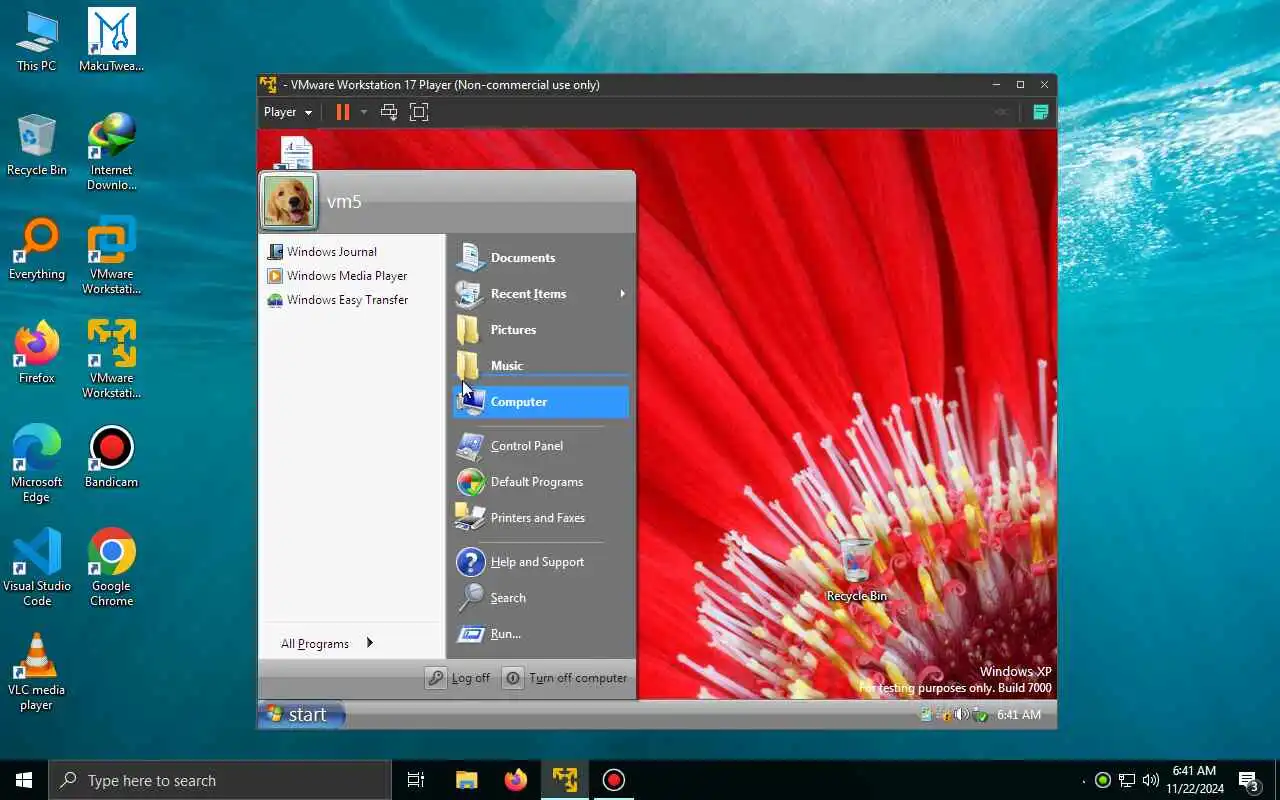
Task: Click host volume icon in system tray
Action: [x=1150, y=780]
